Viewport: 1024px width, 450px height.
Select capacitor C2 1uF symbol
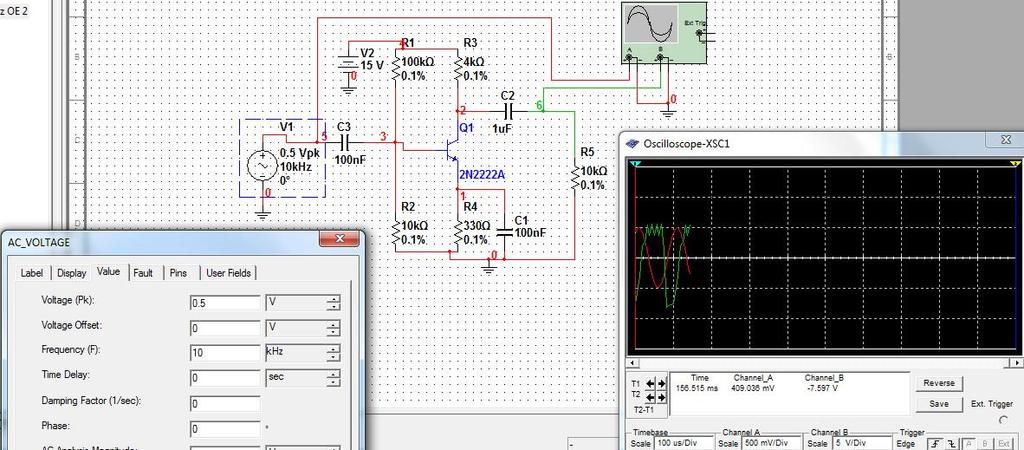point(507,111)
